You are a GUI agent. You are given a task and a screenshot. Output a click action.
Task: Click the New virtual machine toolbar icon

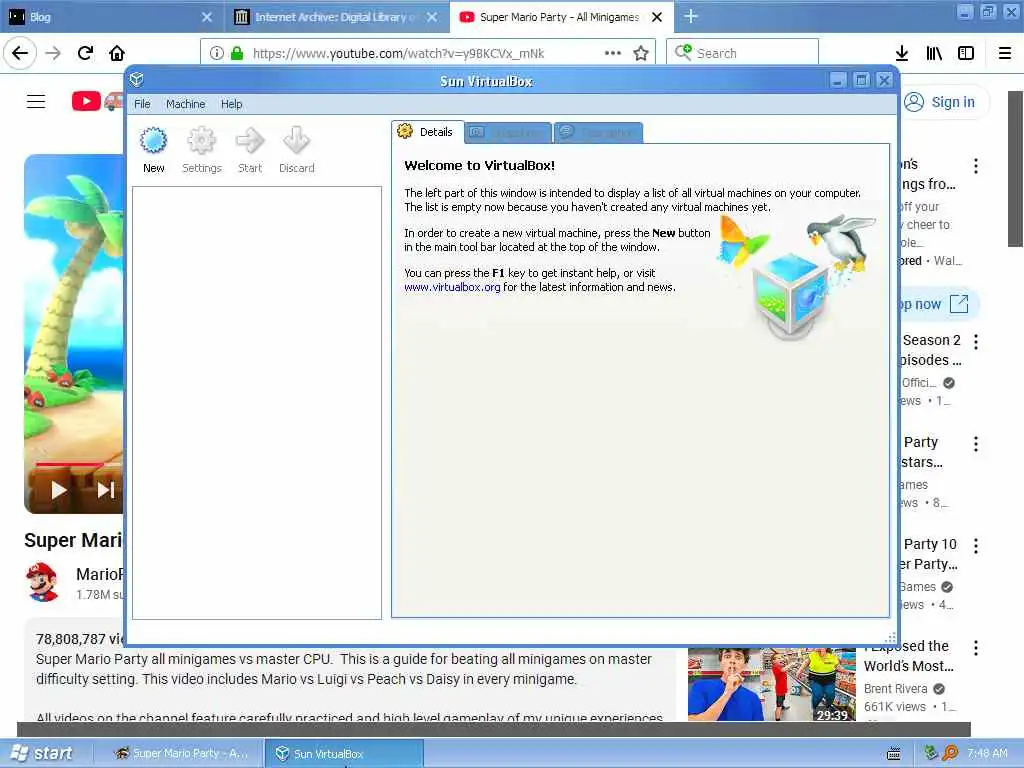click(x=153, y=140)
